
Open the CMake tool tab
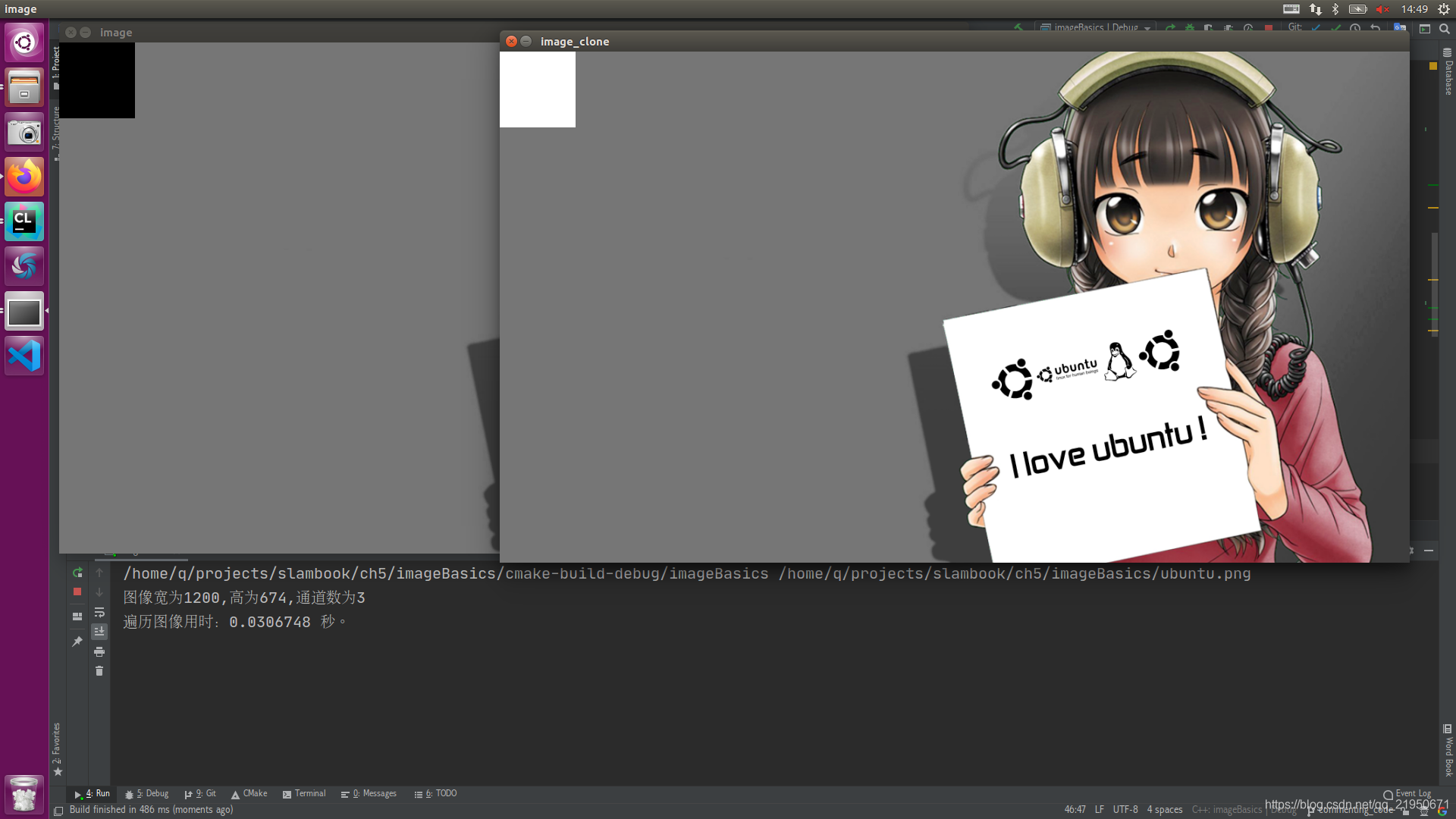249,794
